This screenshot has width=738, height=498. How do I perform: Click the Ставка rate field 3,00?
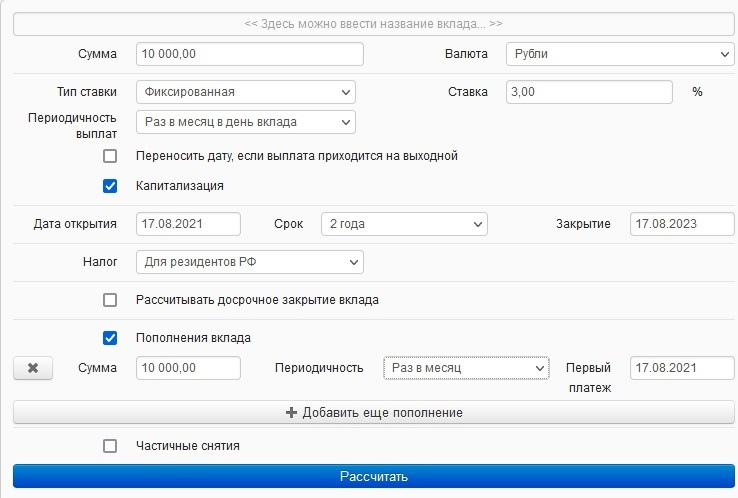tap(589, 92)
